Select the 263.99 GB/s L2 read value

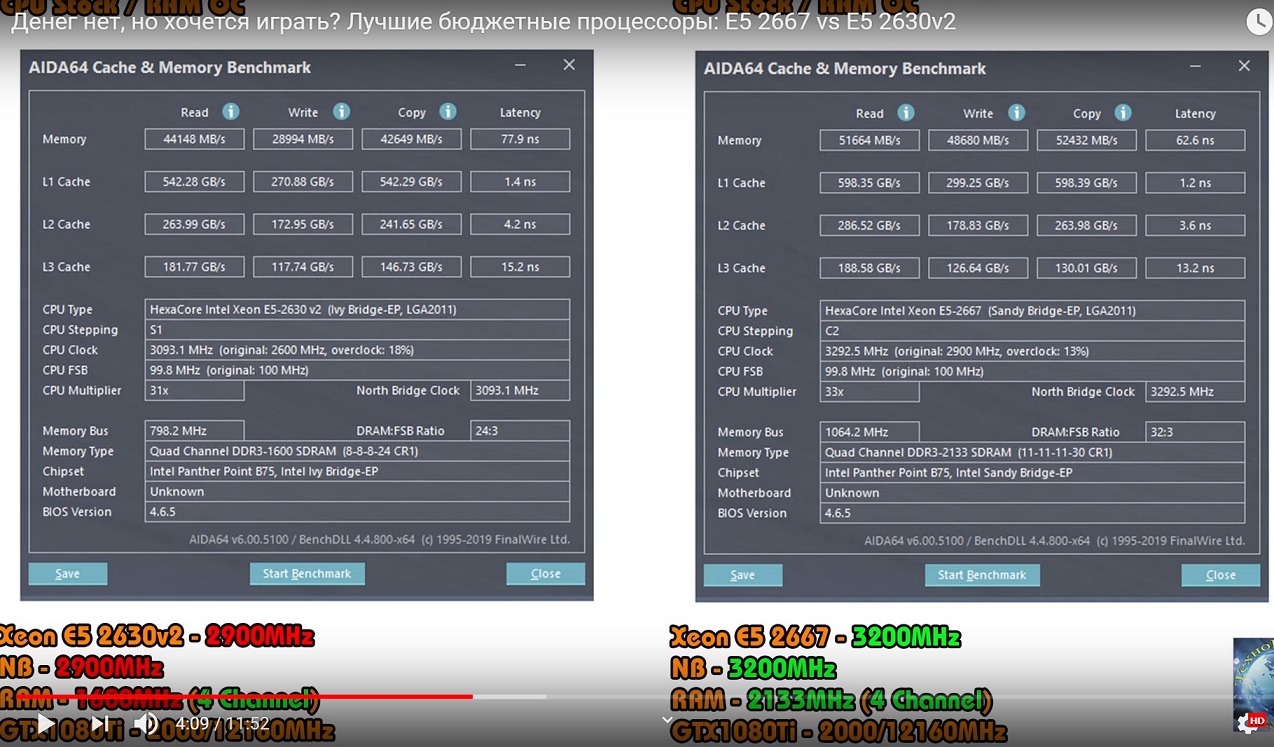195,224
